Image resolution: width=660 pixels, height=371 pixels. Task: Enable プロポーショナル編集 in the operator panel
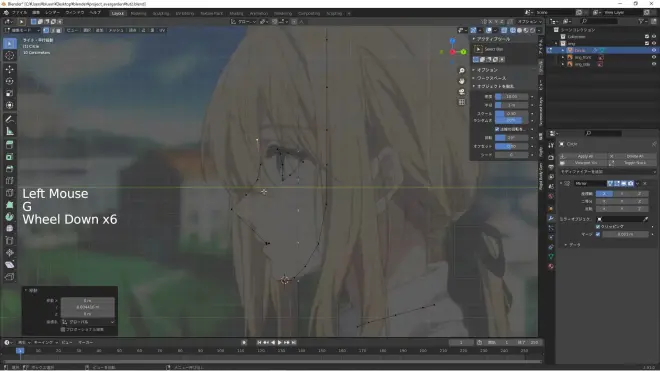click(x=63, y=330)
